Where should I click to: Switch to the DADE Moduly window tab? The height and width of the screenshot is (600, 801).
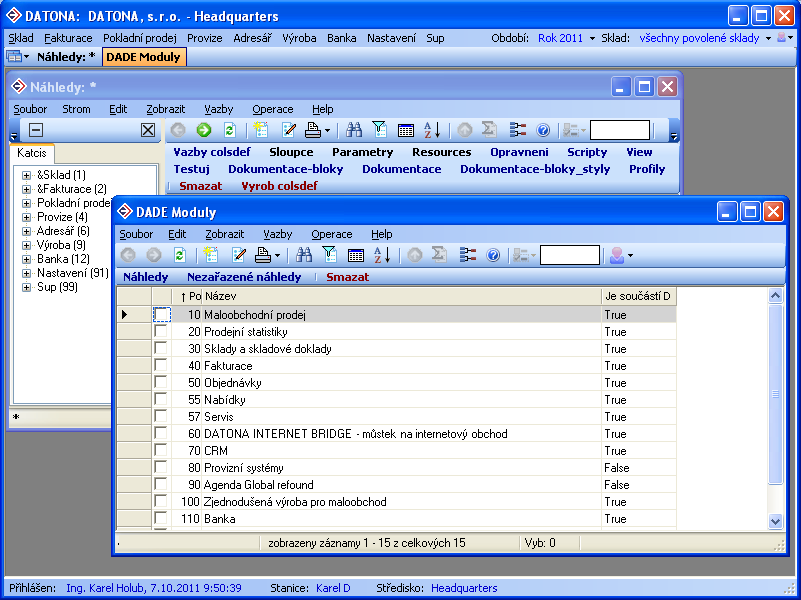point(144,57)
